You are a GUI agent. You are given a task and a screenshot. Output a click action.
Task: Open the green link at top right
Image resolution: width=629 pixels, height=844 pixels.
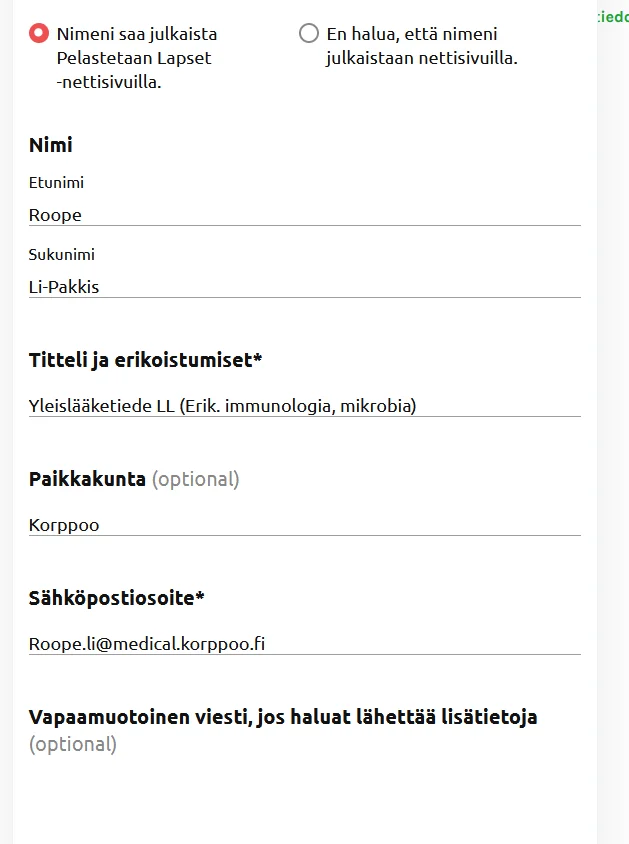(610, 17)
